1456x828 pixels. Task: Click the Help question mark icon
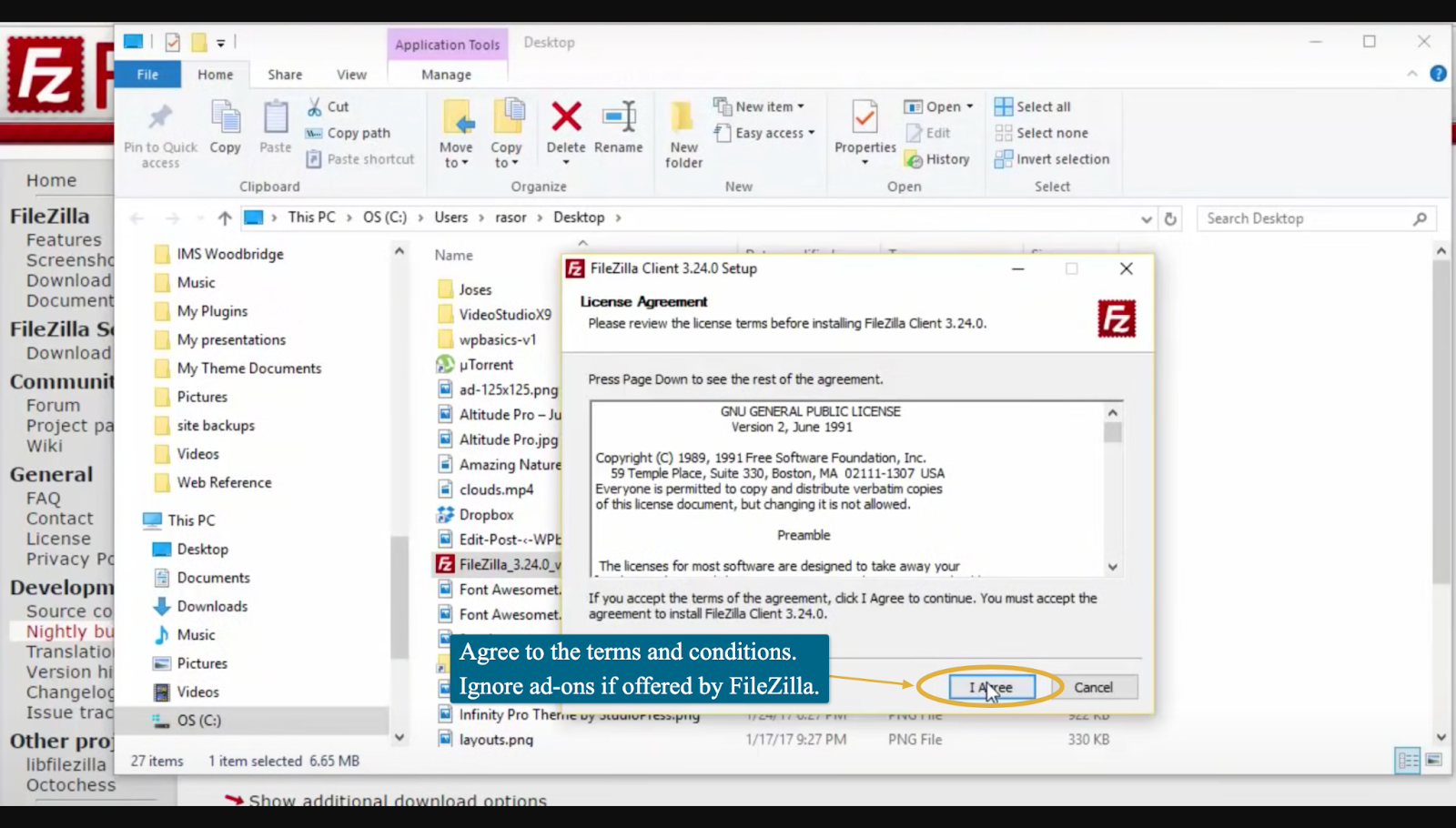(1438, 74)
